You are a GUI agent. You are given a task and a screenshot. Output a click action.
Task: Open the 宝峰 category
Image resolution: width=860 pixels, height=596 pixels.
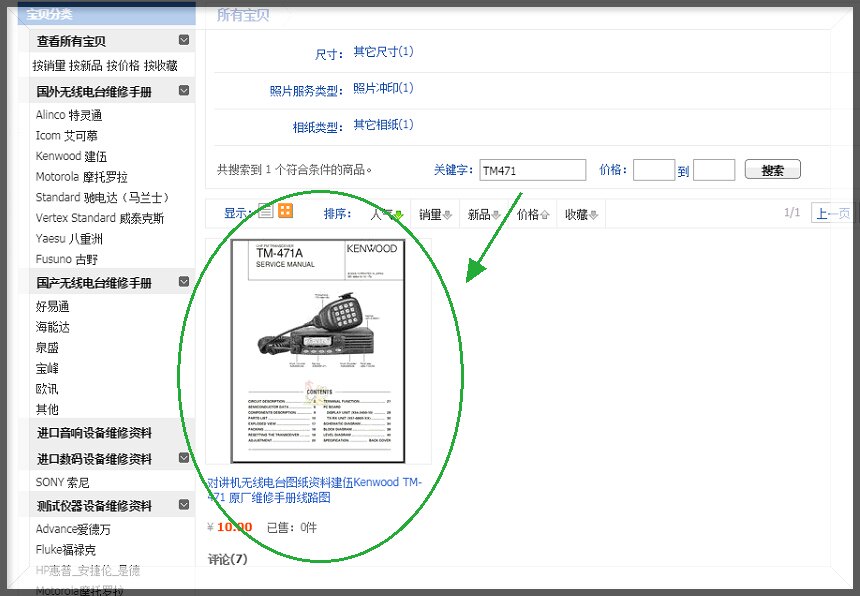(x=47, y=368)
